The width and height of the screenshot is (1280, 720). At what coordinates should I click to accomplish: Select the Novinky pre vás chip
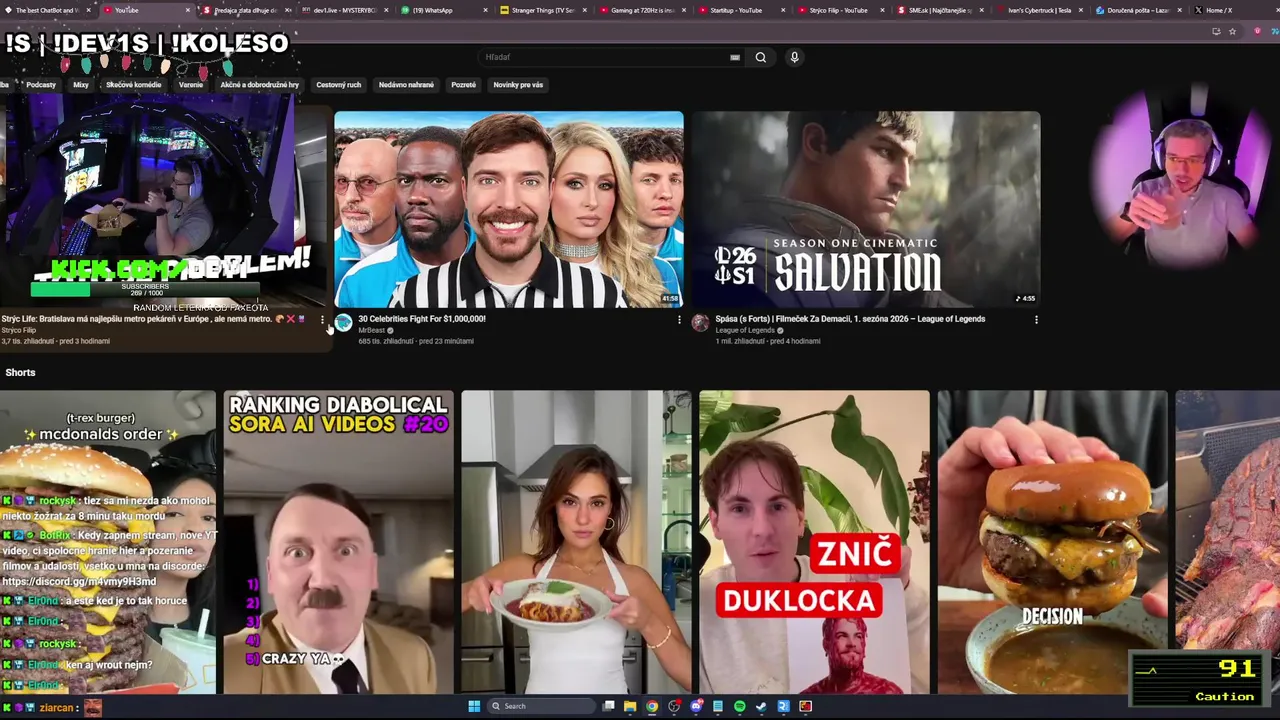pyautogui.click(x=518, y=85)
